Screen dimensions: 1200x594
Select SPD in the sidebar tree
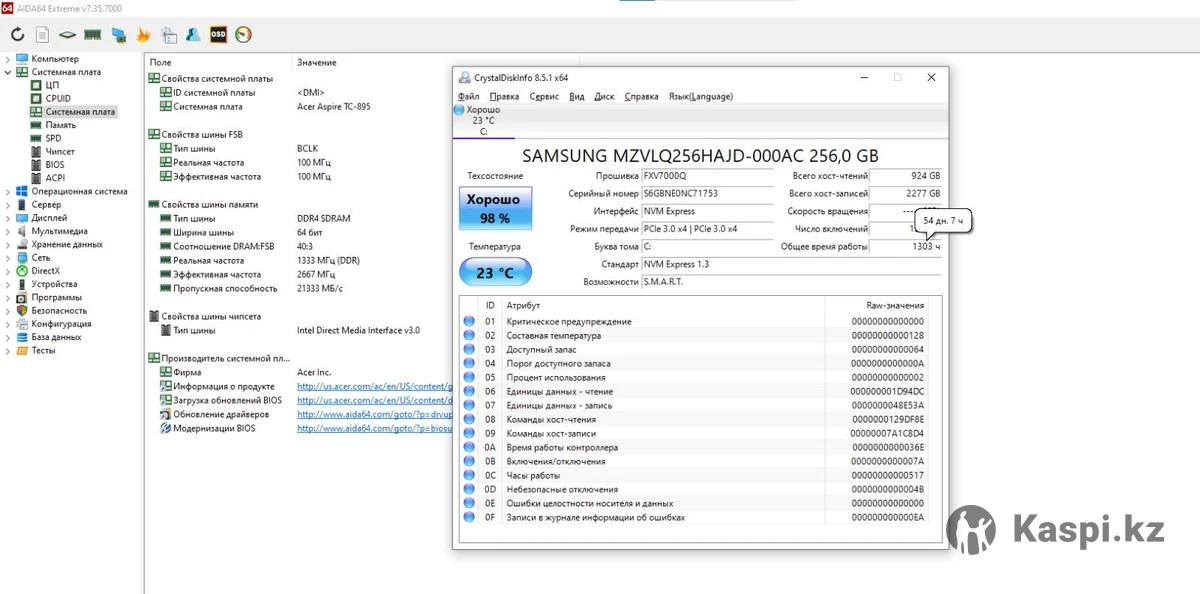(52, 138)
